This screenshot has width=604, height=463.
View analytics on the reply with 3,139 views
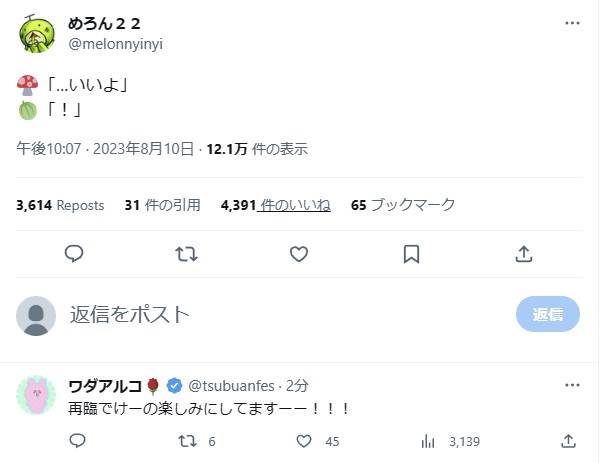click(429, 441)
